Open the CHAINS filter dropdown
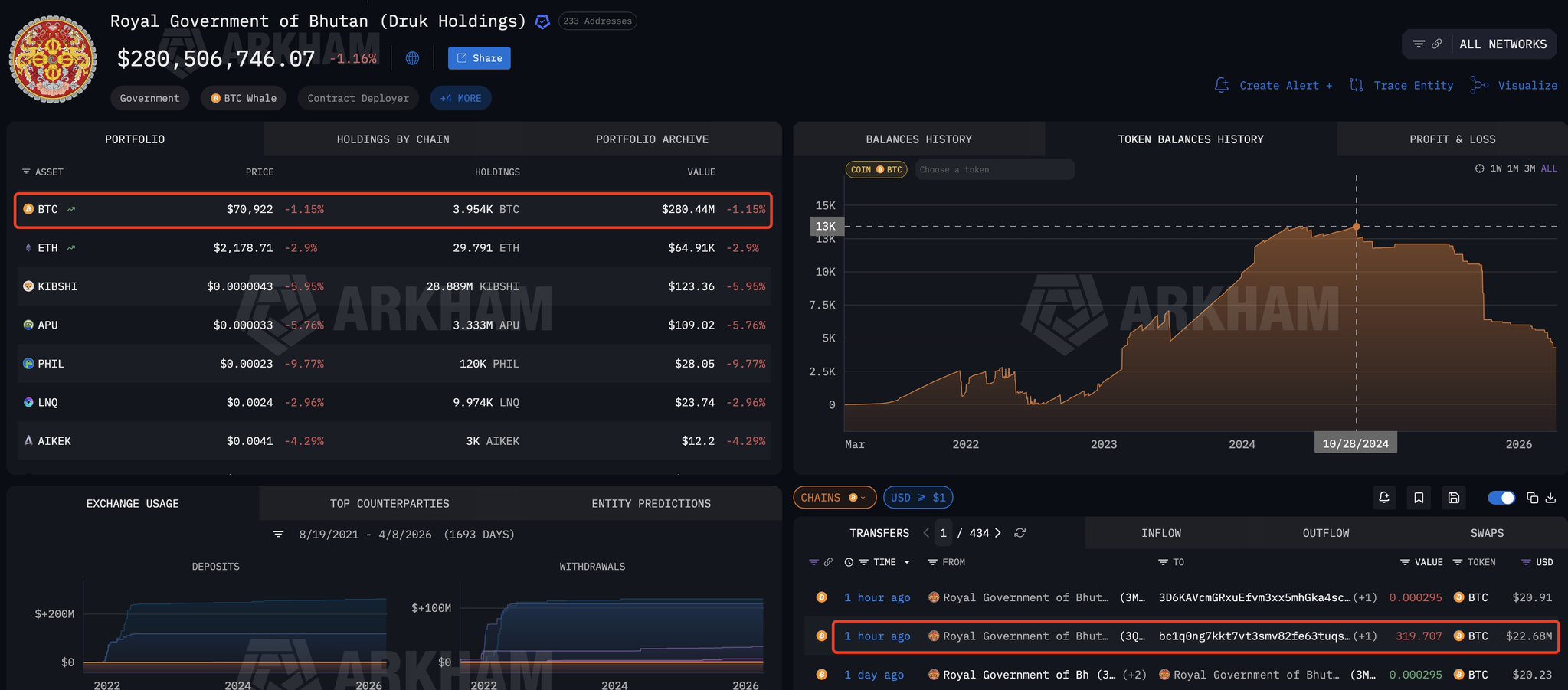Screen dimensions: 1568x690 point(834,498)
